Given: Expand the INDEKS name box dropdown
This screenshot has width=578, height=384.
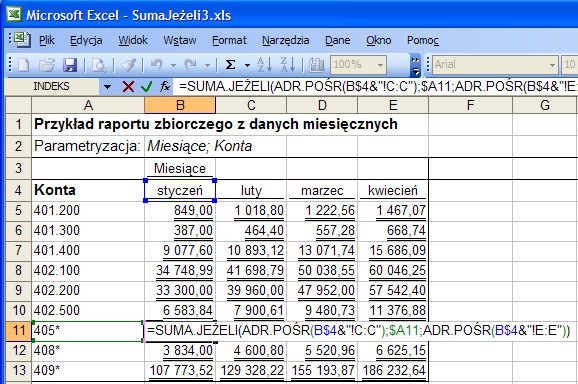Looking at the screenshot, I should point(107,87).
